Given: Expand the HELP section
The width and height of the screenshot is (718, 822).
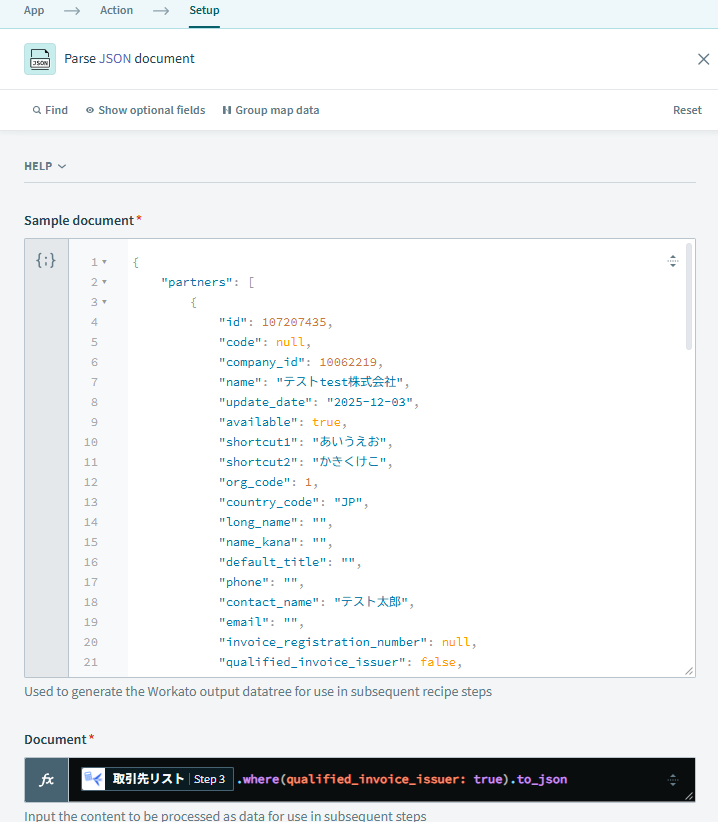Looking at the screenshot, I should point(45,166).
